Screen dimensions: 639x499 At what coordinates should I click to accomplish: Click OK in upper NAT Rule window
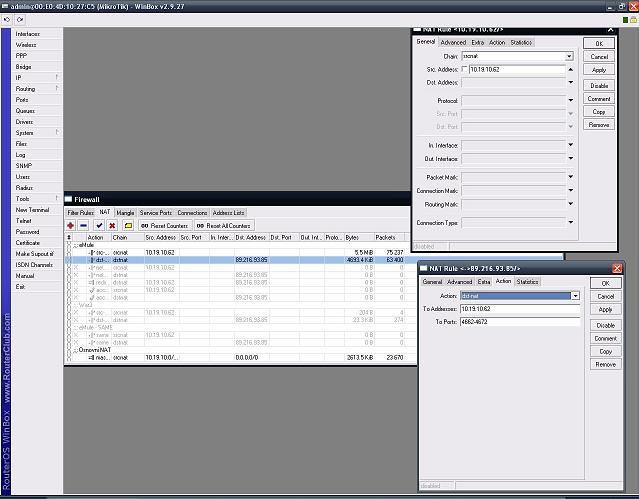click(x=599, y=44)
